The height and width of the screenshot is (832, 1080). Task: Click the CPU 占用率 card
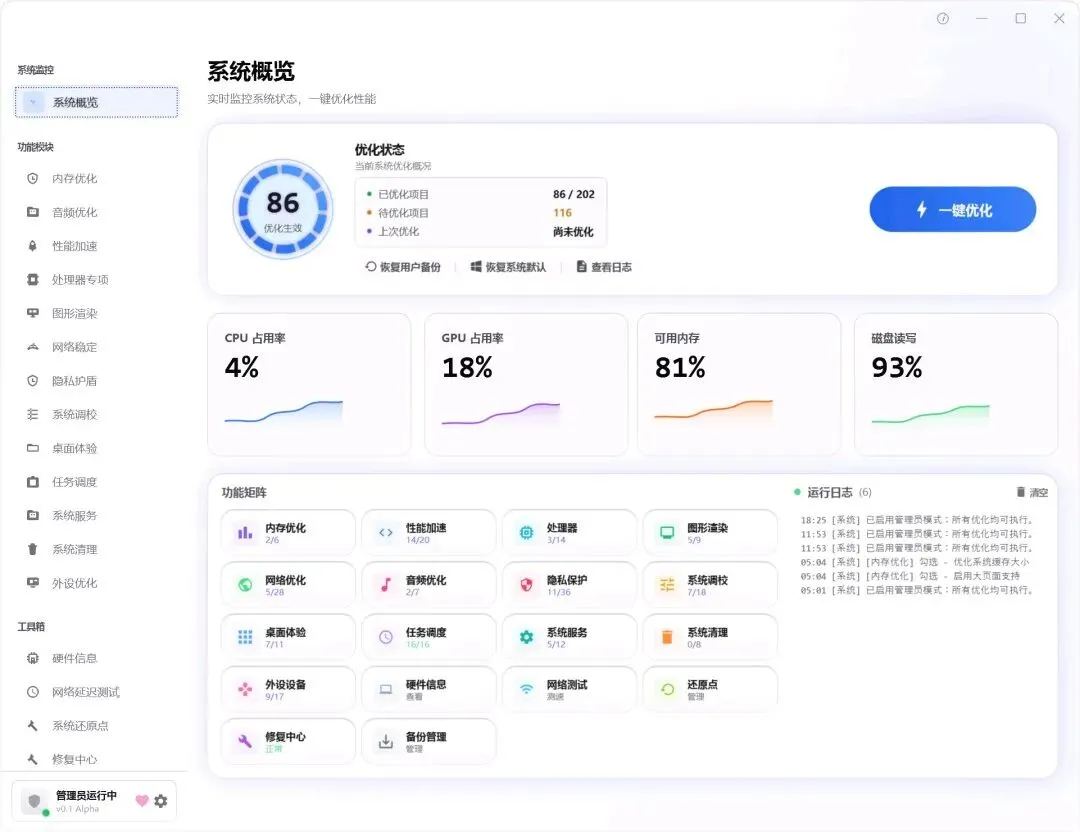click(309, 384)
